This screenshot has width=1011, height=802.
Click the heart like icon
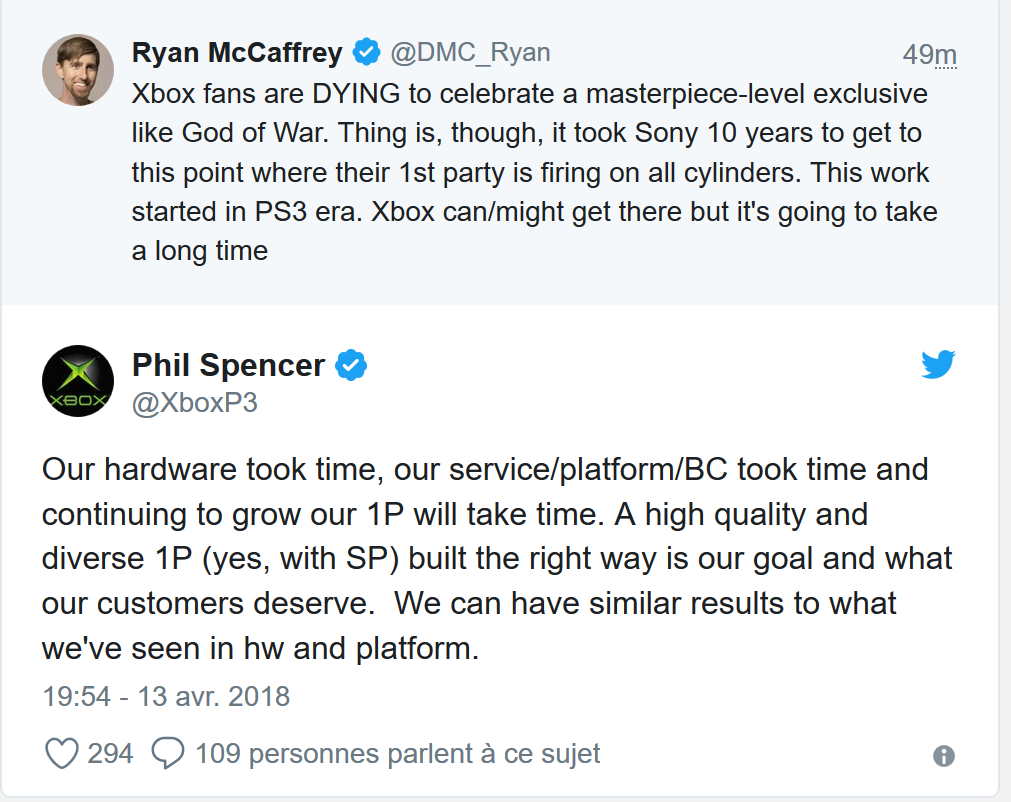click(62, 753)
